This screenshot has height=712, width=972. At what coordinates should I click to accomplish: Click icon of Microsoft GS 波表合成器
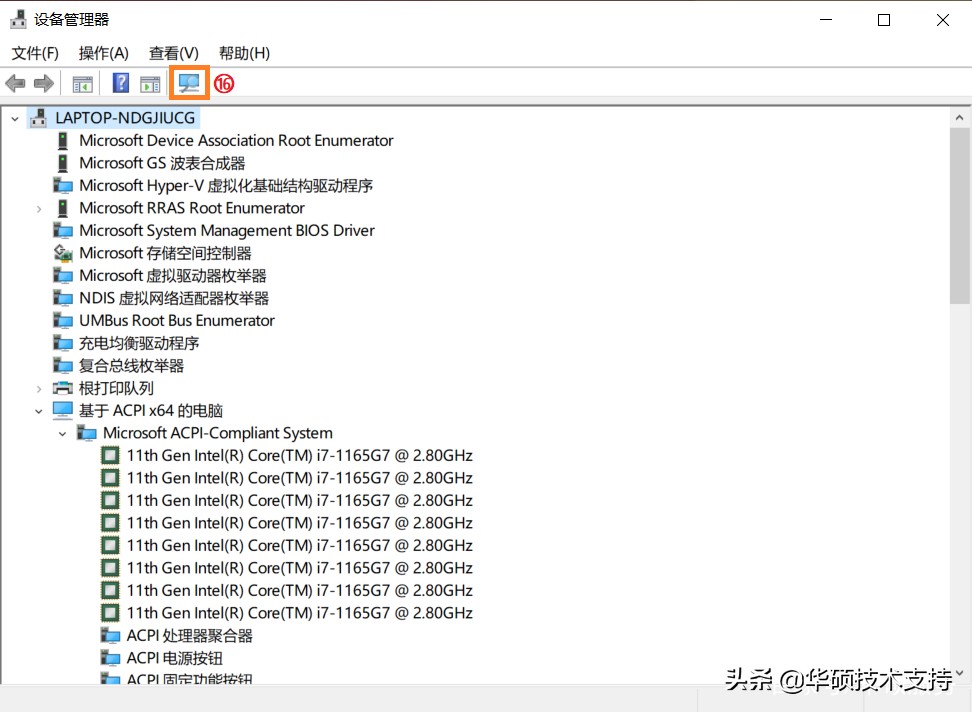[63, 163]
